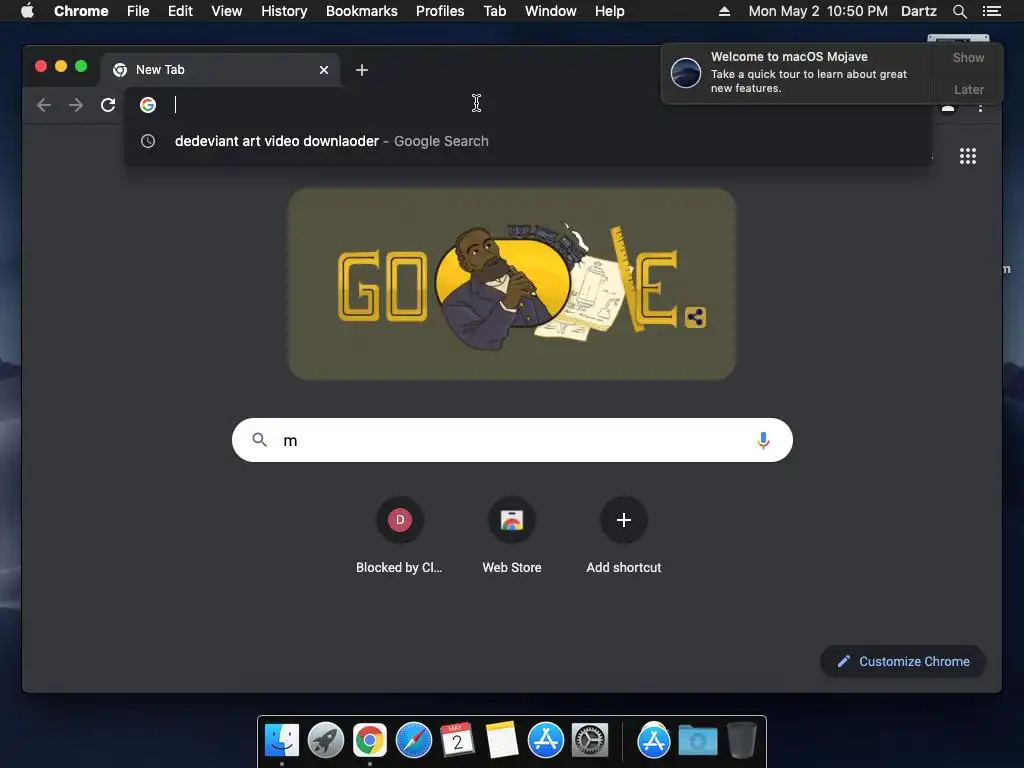
Task: Open Spotlight search in menu bar
Action: [x=959, y=11]
